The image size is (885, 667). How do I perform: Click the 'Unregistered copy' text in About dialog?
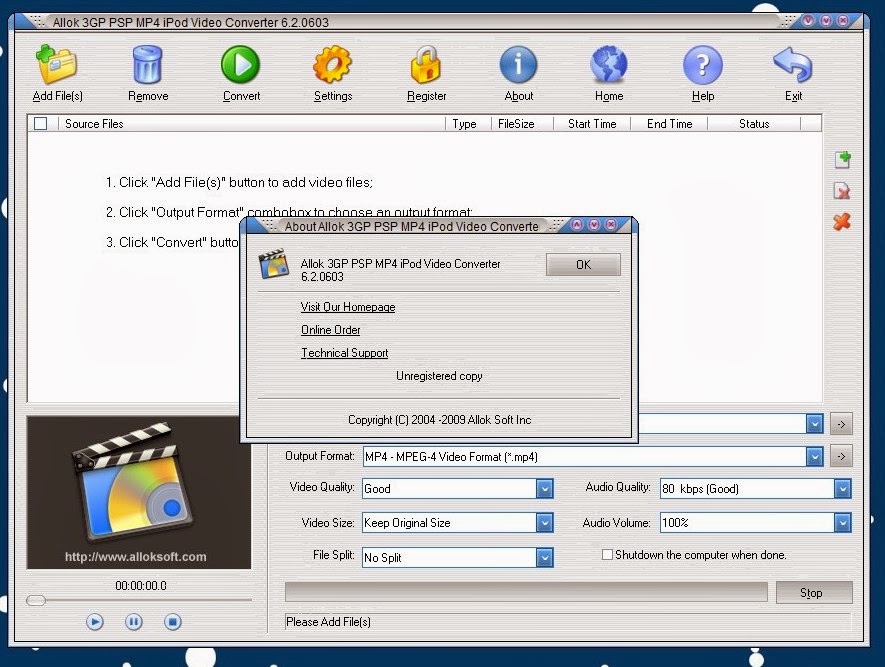pos(439,376)
